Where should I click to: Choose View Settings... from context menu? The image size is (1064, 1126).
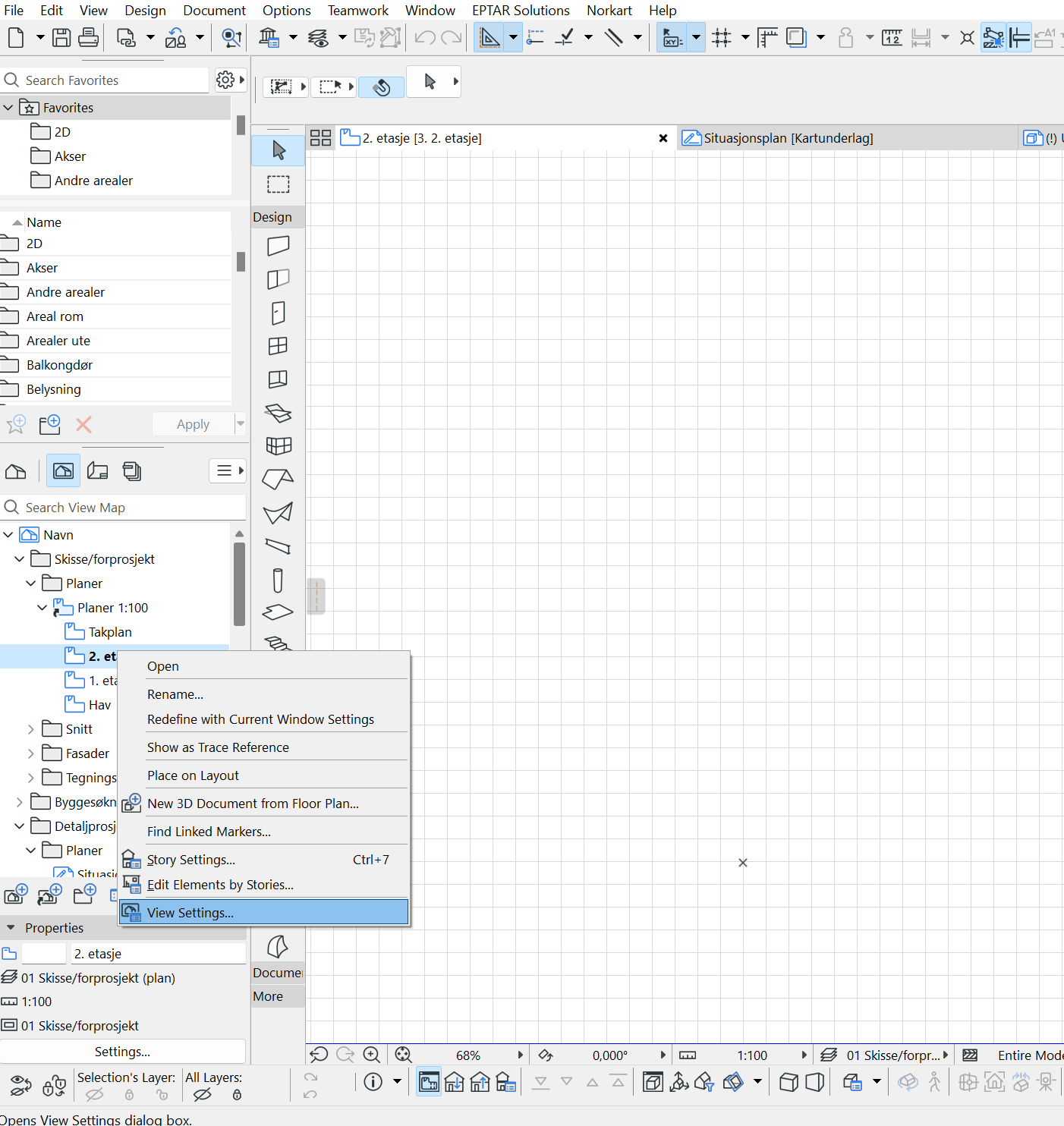pyautogui.click(x=190, y=913)
